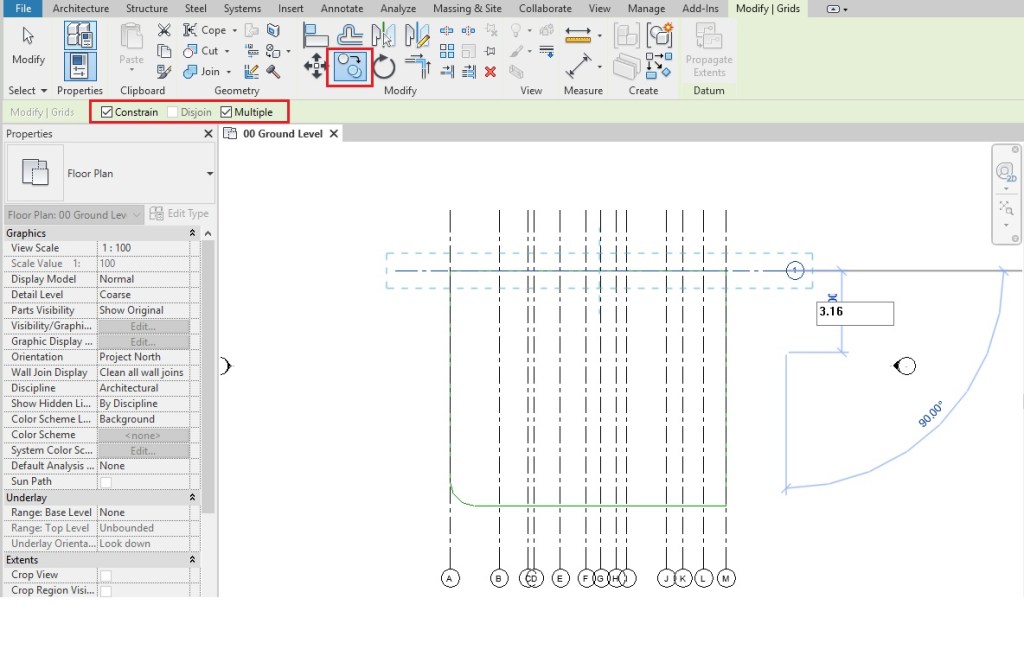Disable the Multiple checkbox

point(225,112)
